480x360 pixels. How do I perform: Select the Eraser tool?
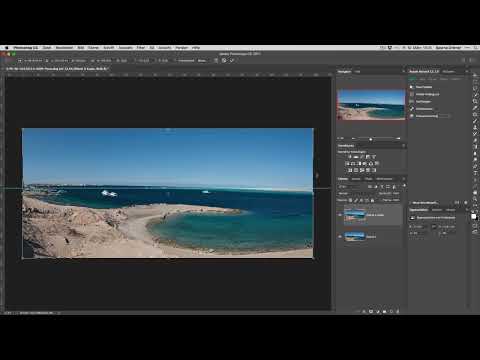click(x=475, y=140)
